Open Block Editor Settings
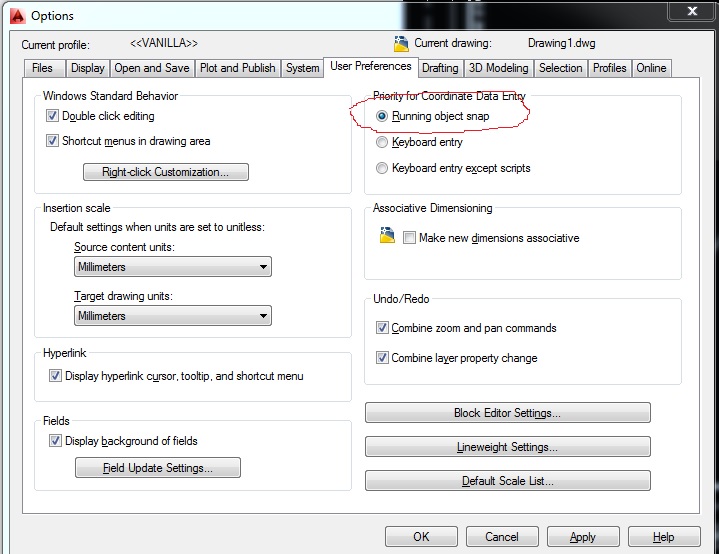The height and width of the screenshot is (554, 719). pos(507,413)
